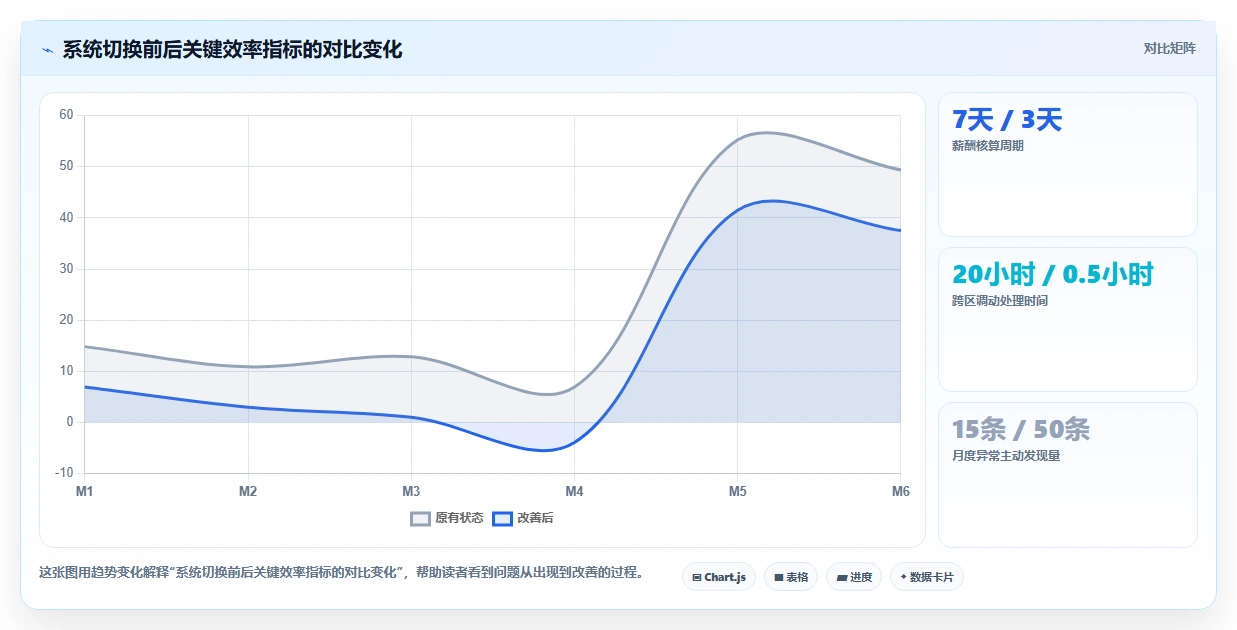Click the 60 y-axis label
Viewport: 1237px width, 630px height.
coord(66,115)
